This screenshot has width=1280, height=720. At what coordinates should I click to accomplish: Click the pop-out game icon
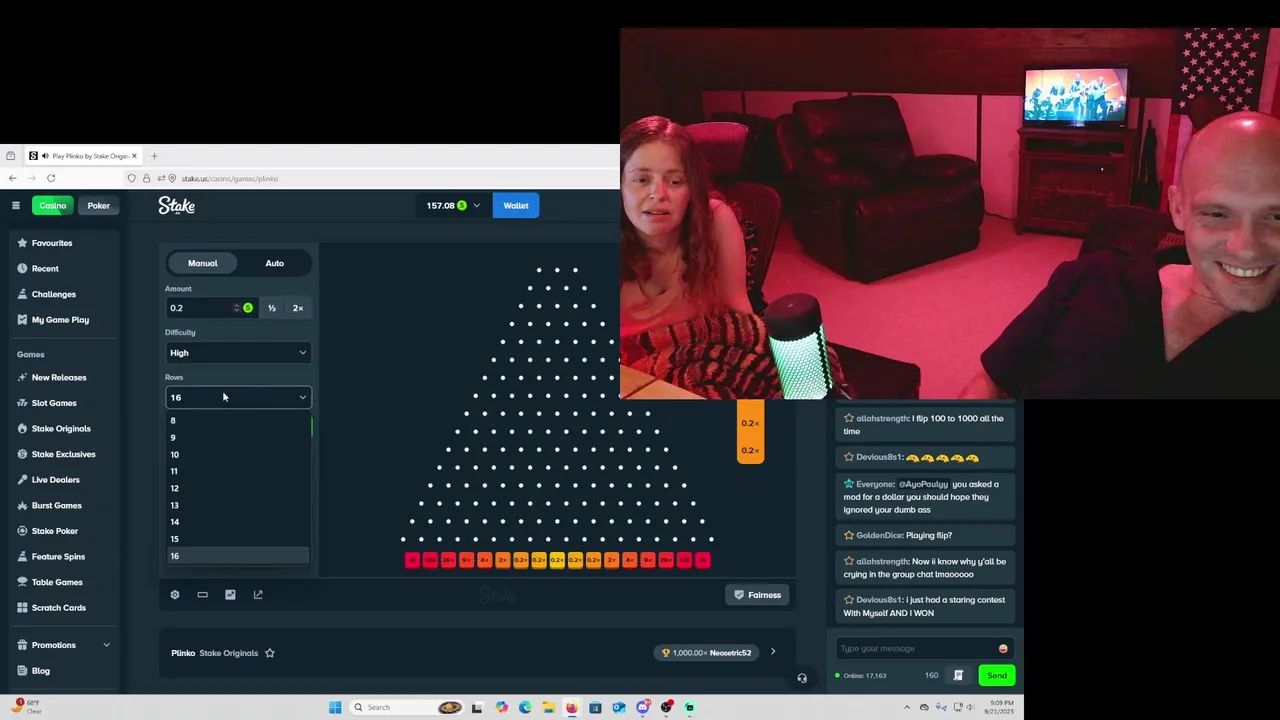point(258,594)
